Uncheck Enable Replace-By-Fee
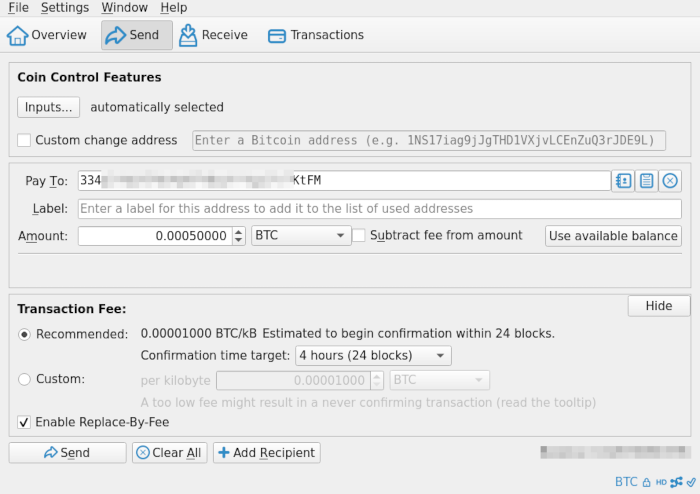This screenshot has height=494, width=700. (24, 422)
